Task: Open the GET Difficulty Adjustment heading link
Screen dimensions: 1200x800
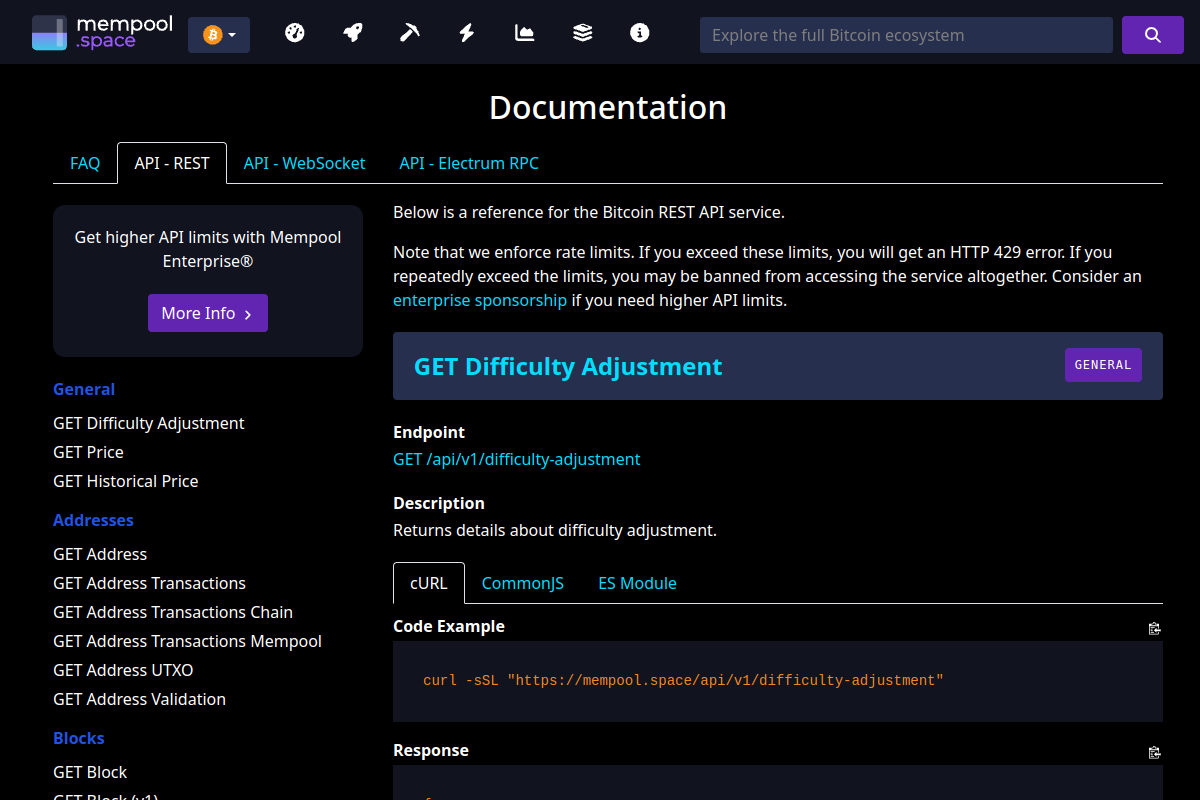Action: [x=568, y=366]
